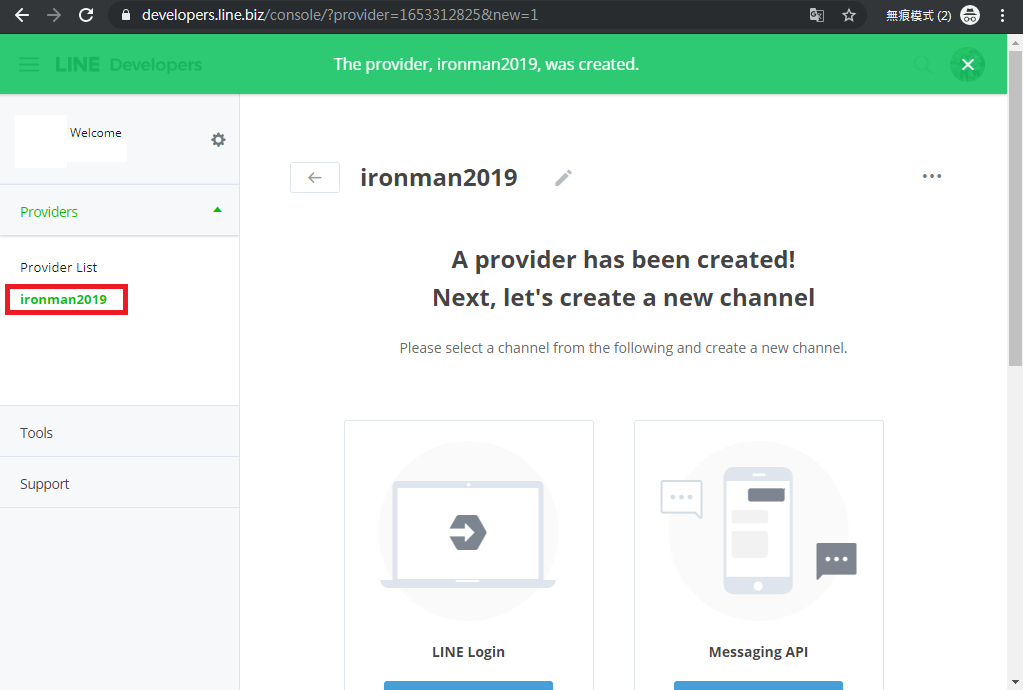Click the page vertical scrollbar
Viewport: 1023px width, 690px height.
1015,209
